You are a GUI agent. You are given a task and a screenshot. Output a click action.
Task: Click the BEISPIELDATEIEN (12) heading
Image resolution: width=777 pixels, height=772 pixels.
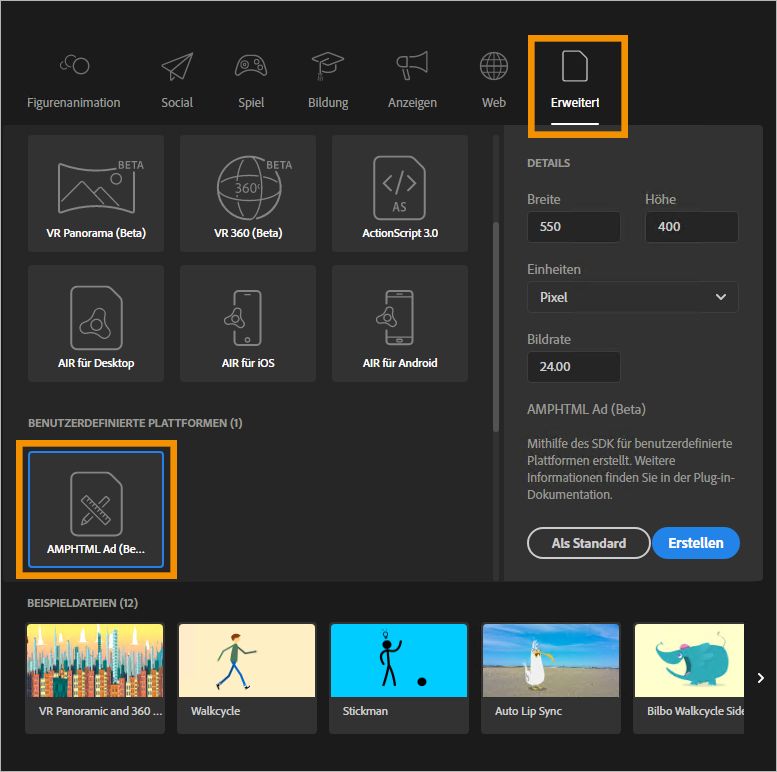(82, 603)
